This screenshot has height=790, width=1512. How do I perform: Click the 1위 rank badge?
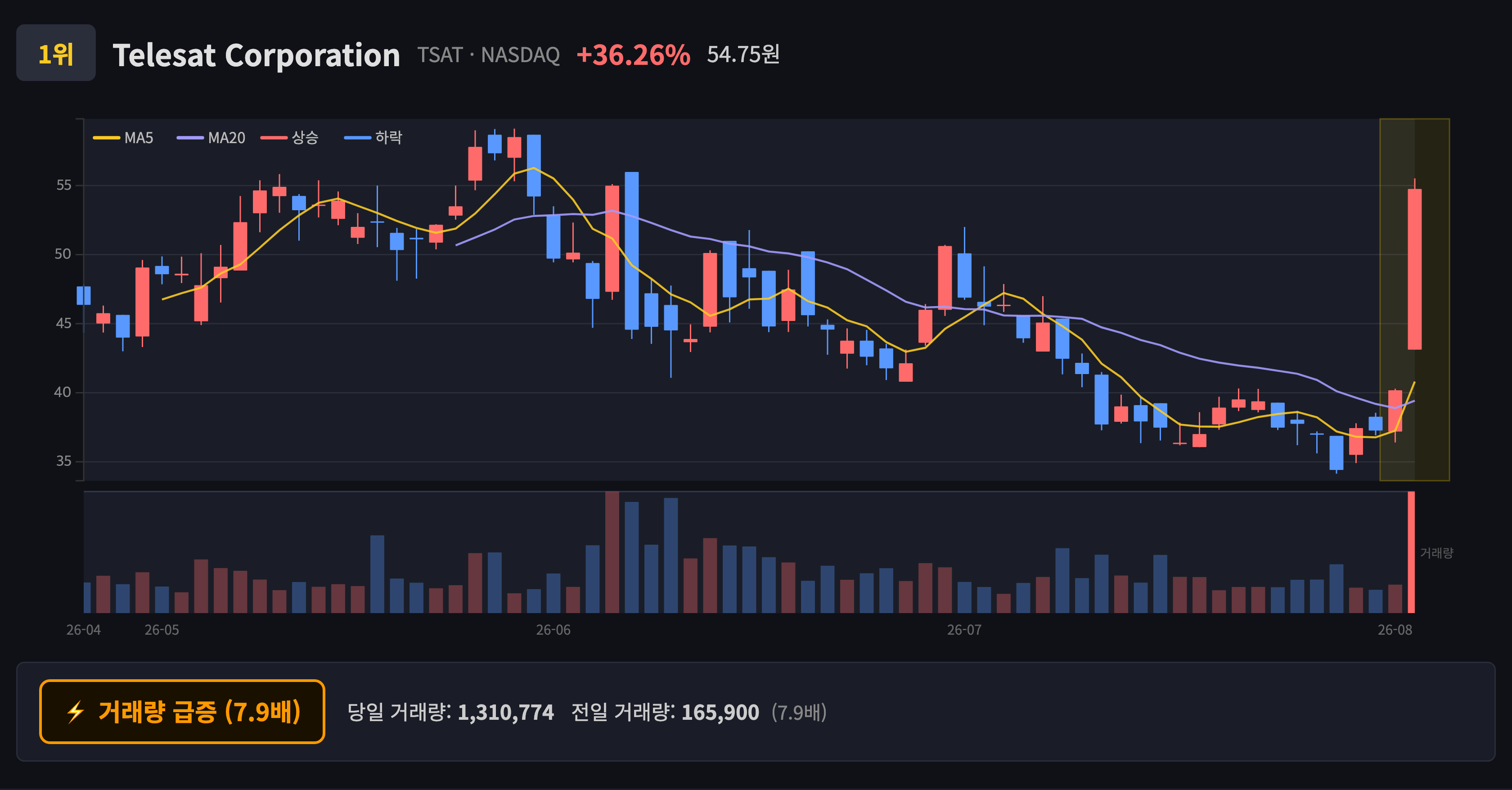(56, 53)
